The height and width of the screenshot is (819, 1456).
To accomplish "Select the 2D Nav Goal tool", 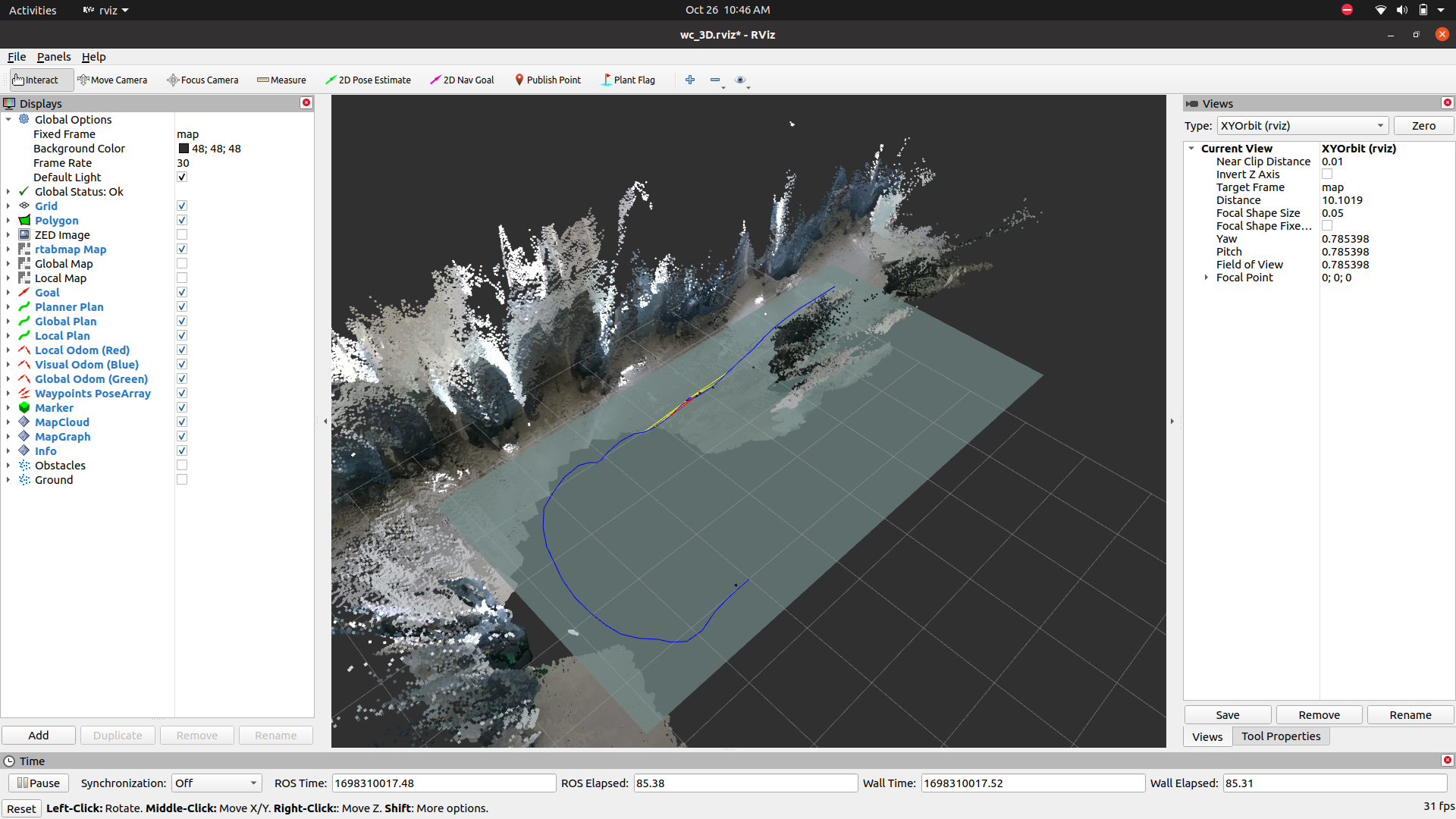I will point(462,80).
